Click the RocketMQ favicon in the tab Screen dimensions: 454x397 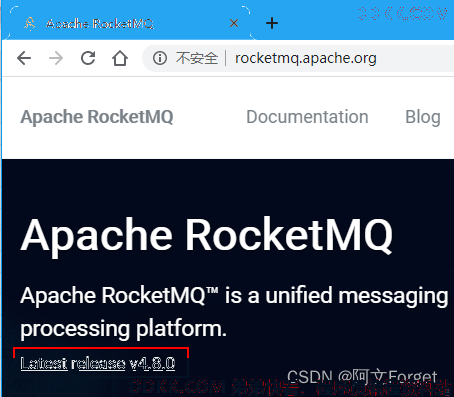coord(30,24)
